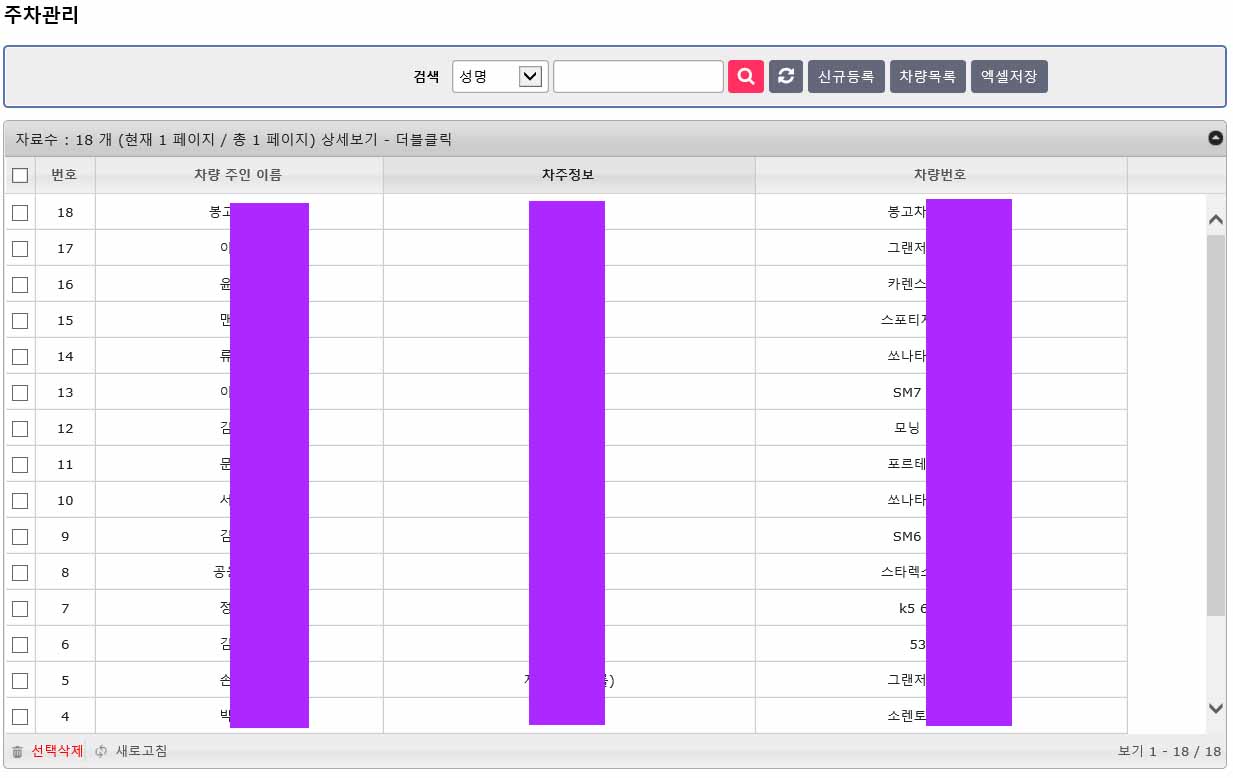
Task: Click the refresh icon beside search
Action: [x=786, y=76]
